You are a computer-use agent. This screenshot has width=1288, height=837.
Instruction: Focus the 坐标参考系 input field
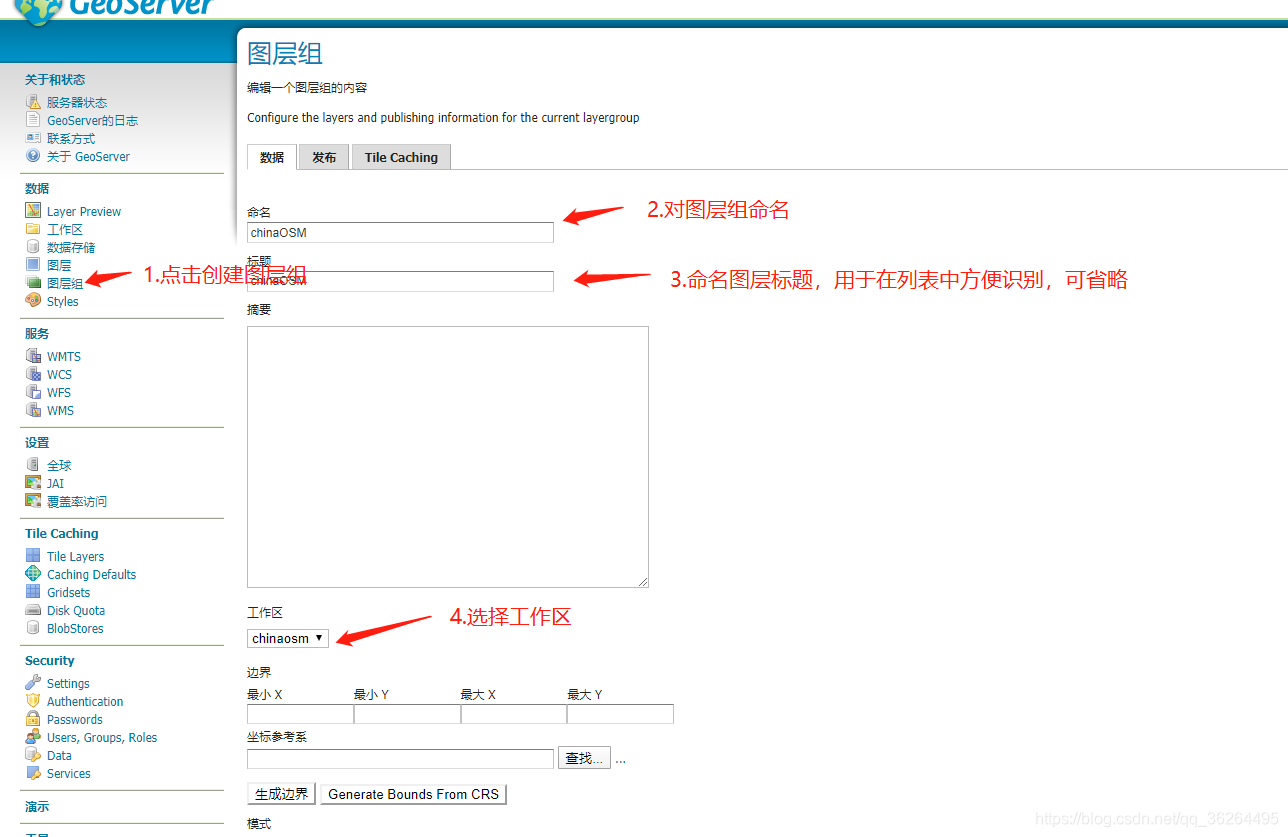click(400, 759)
